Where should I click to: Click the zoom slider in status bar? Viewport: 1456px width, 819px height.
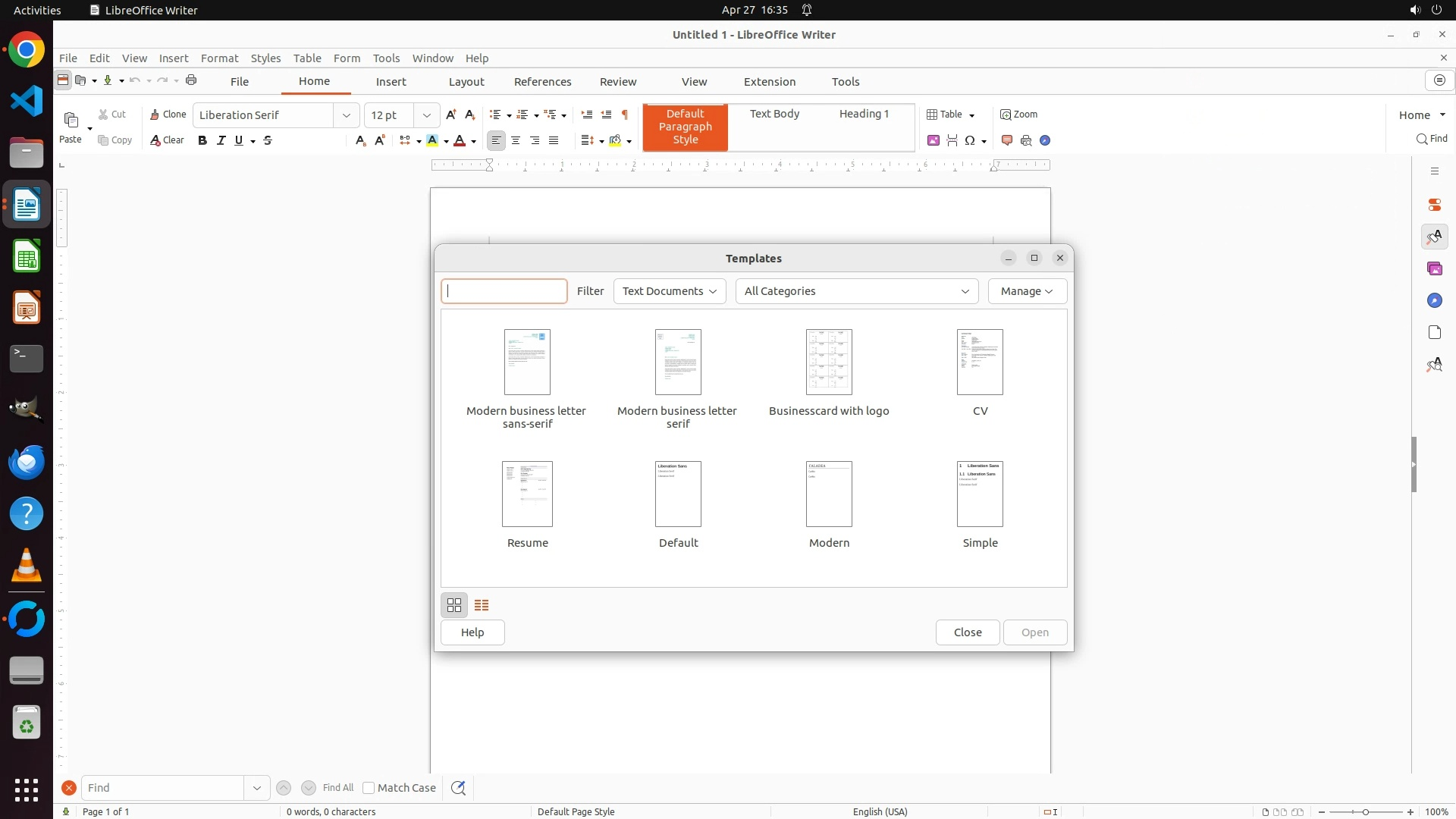pyautogui.click(x=1365, y=811)
